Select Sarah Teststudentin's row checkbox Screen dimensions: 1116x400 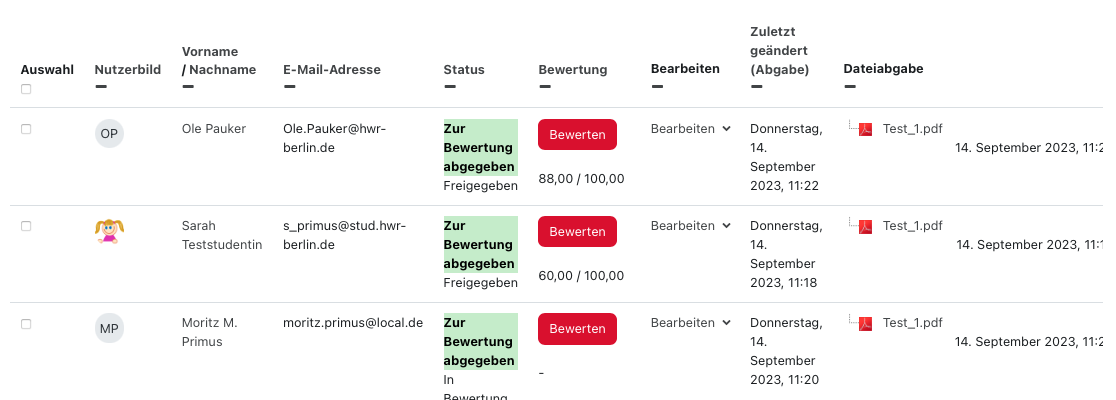pyautogui.click(x=26, y=226)
